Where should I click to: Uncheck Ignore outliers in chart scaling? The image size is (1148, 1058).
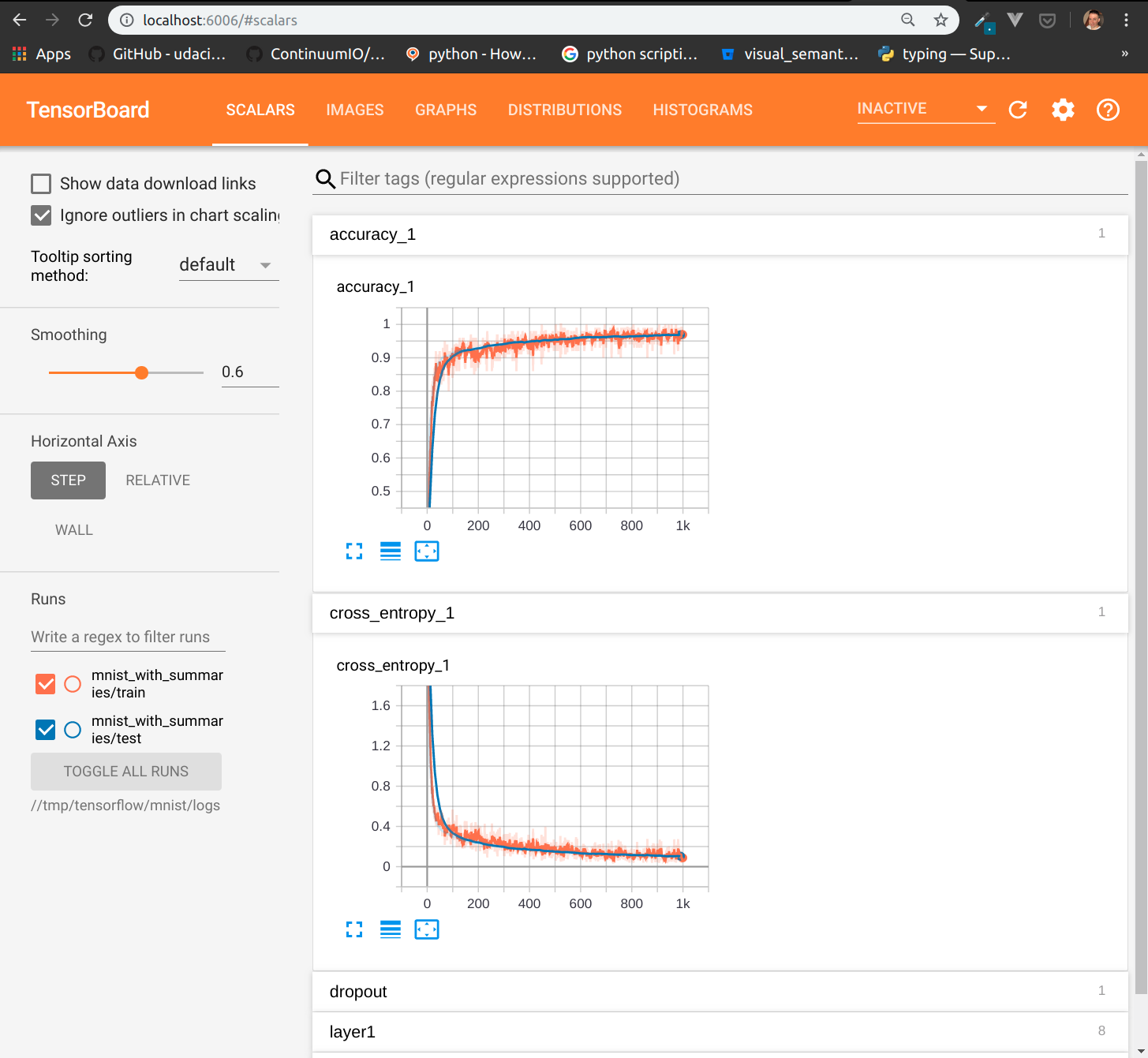tap(41, 215)
